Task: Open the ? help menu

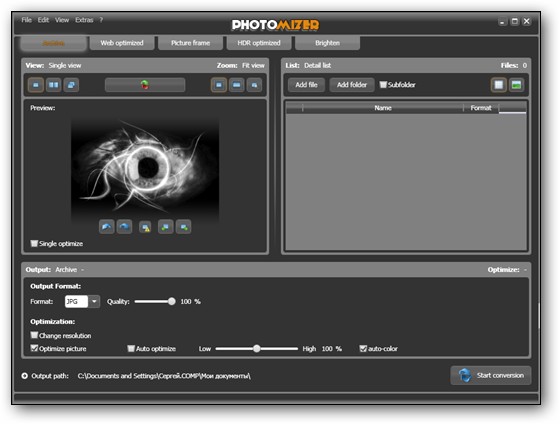Action: click(101, 20)
